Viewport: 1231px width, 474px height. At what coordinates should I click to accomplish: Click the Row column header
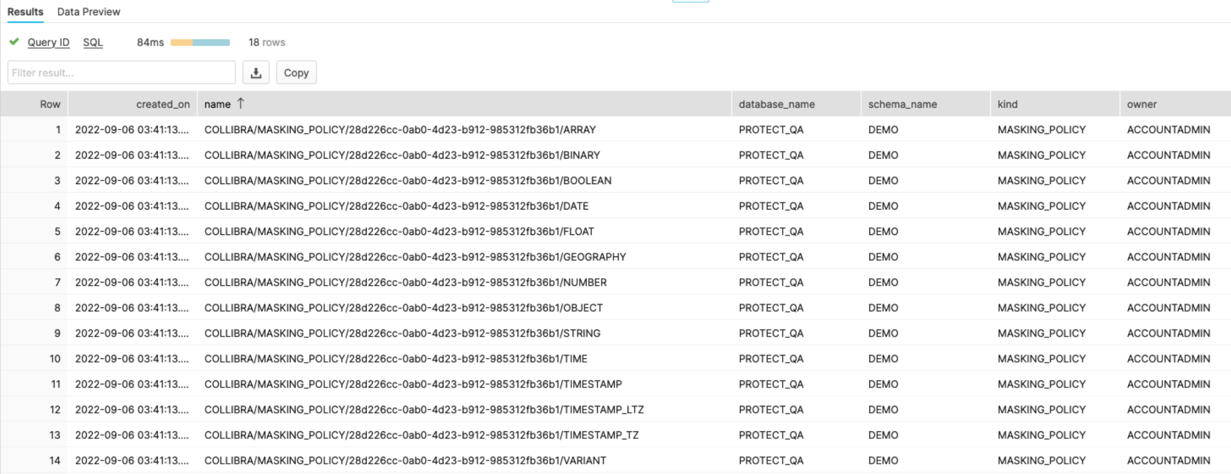coord(50,104)
